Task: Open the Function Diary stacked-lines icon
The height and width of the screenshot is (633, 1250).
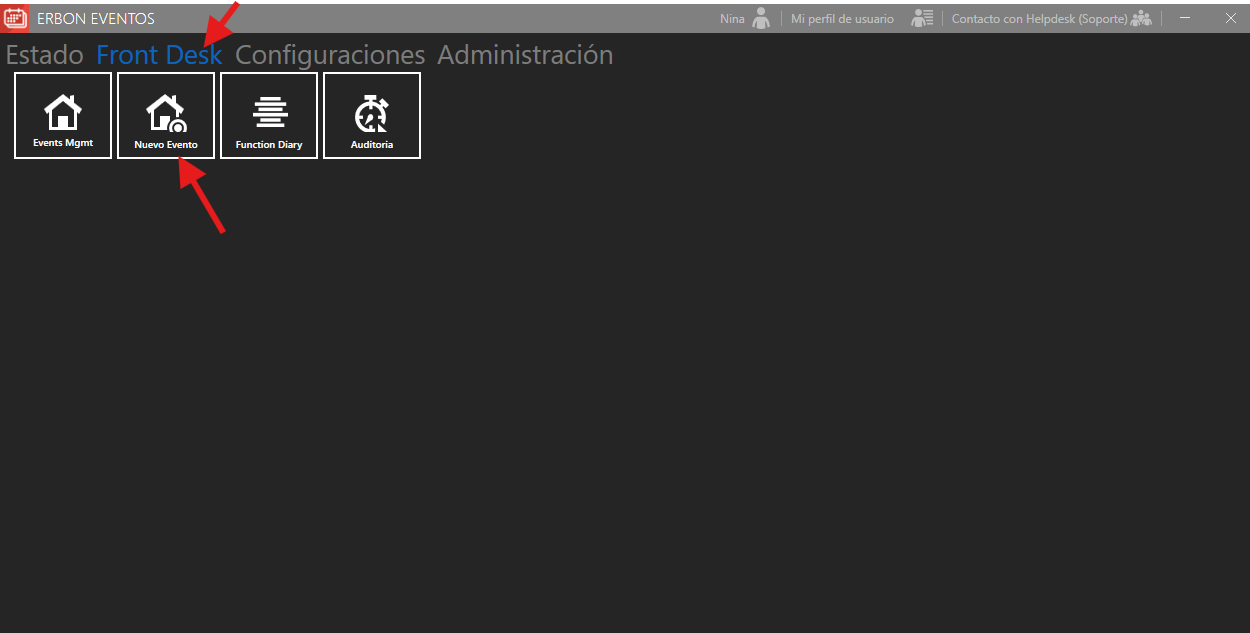Action: (x=269, y=112)
